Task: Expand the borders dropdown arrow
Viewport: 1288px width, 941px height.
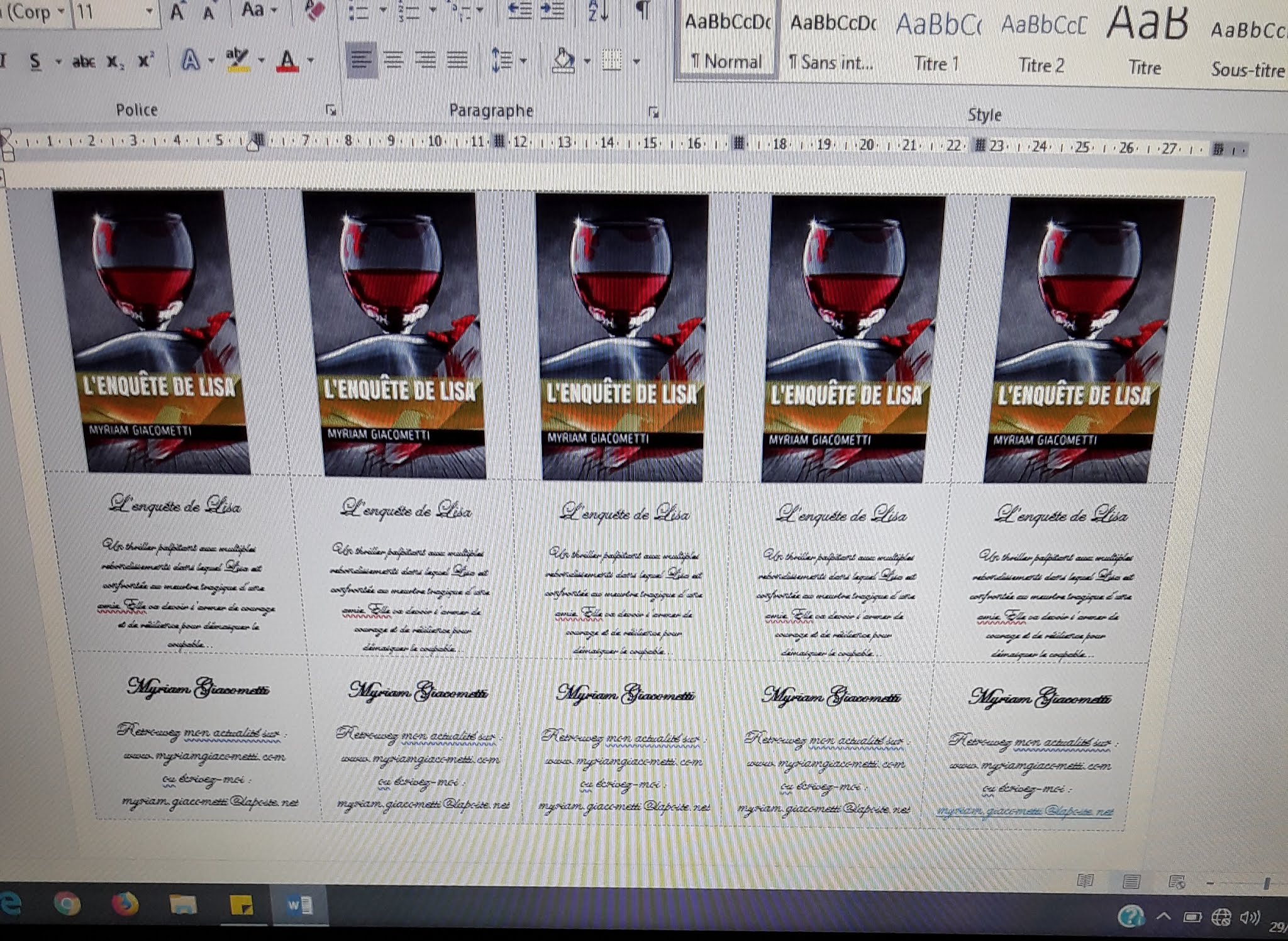Action: click(x=636, y=62)
